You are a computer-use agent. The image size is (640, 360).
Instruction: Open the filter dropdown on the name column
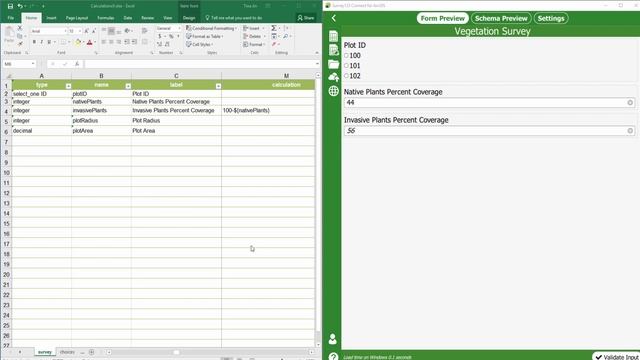coord(128,86)
